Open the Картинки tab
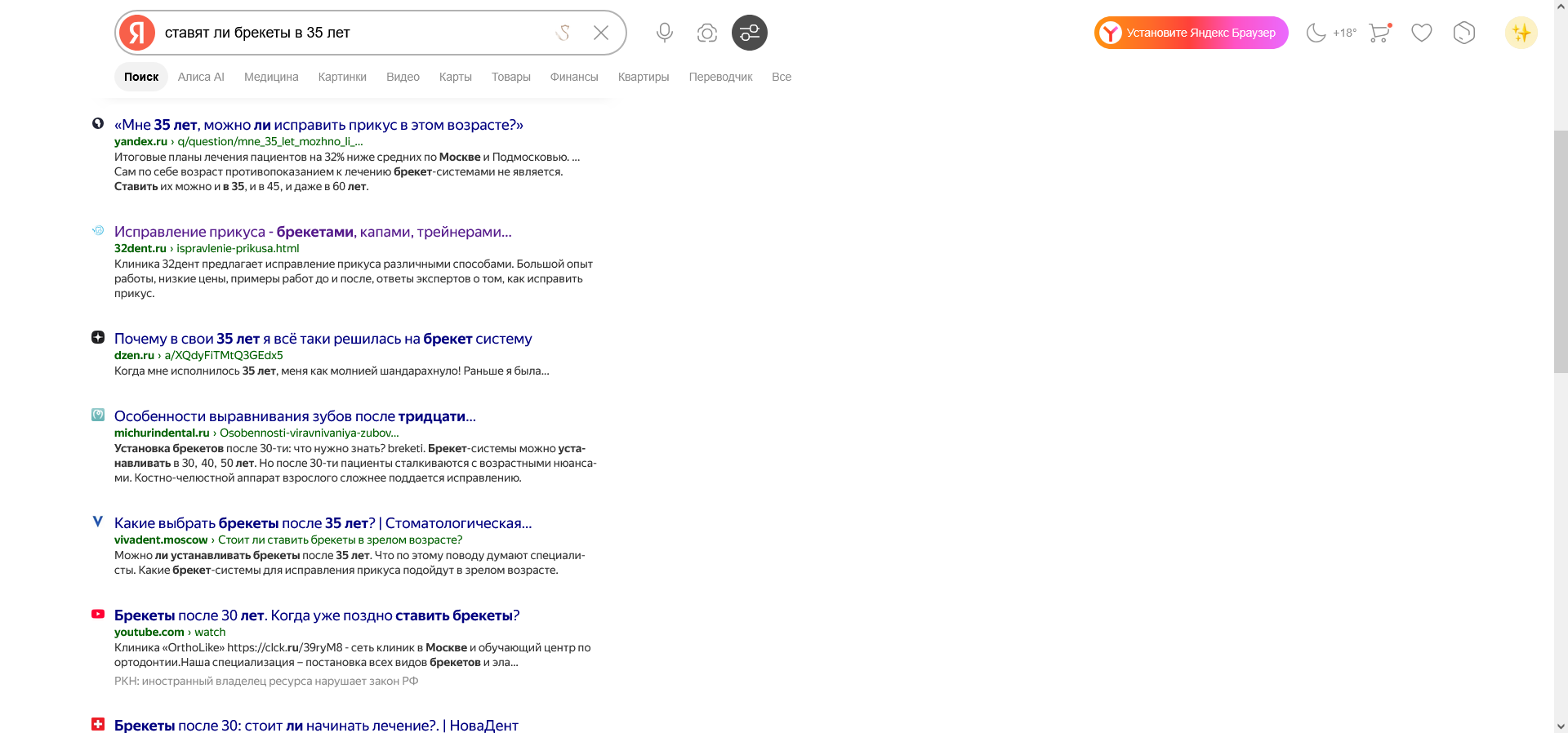Screen dimensions: 1568x733 coord(342,77)
